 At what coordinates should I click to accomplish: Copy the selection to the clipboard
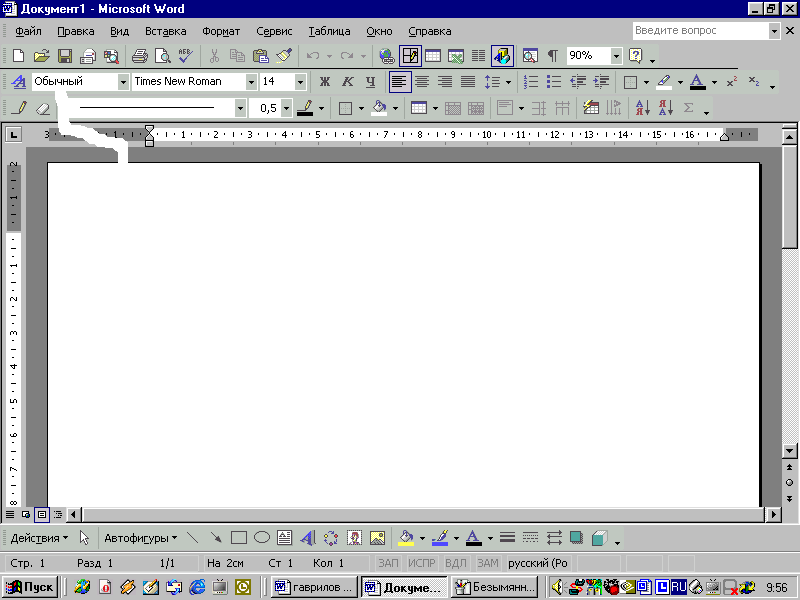(x=237, y=55)
